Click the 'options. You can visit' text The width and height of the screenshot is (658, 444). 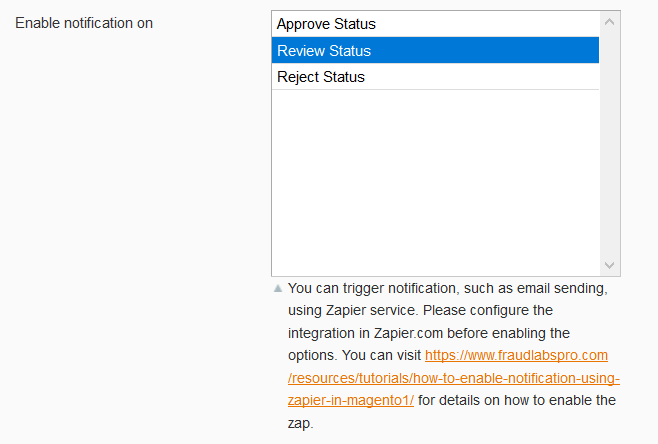354,355
